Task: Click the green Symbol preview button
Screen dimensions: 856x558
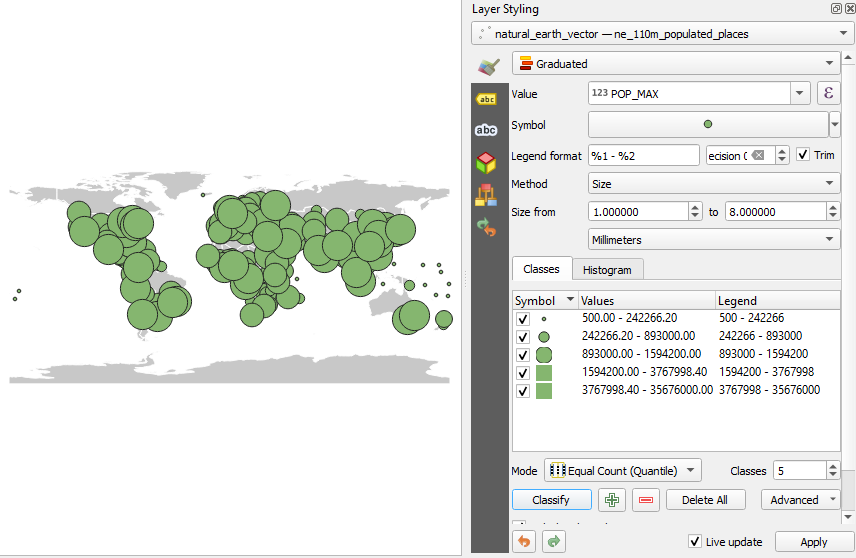Action: coord(708,124)
